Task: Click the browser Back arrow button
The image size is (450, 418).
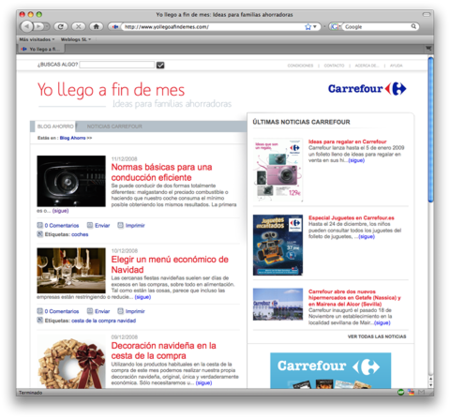Action: click(x=27, y=26)
